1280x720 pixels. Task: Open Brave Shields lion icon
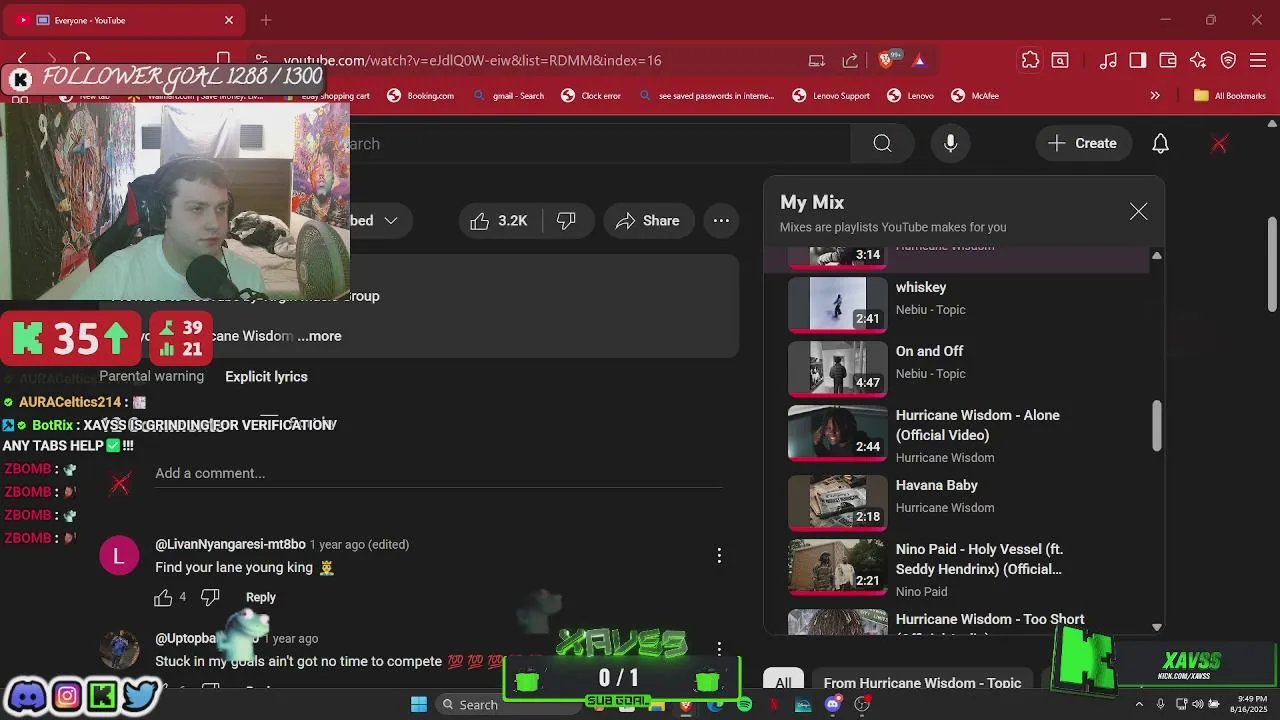click(885, 60)
